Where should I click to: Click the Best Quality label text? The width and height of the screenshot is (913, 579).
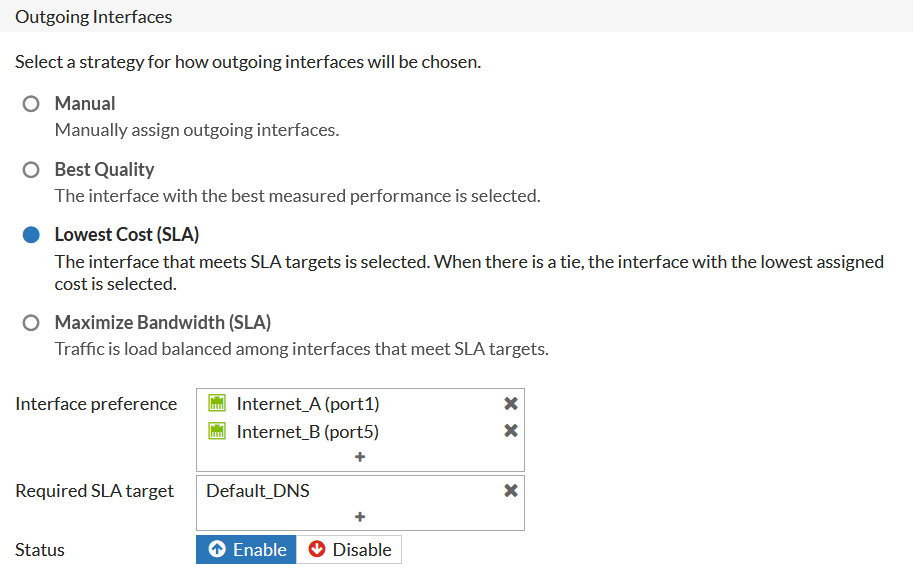[104, 170]
